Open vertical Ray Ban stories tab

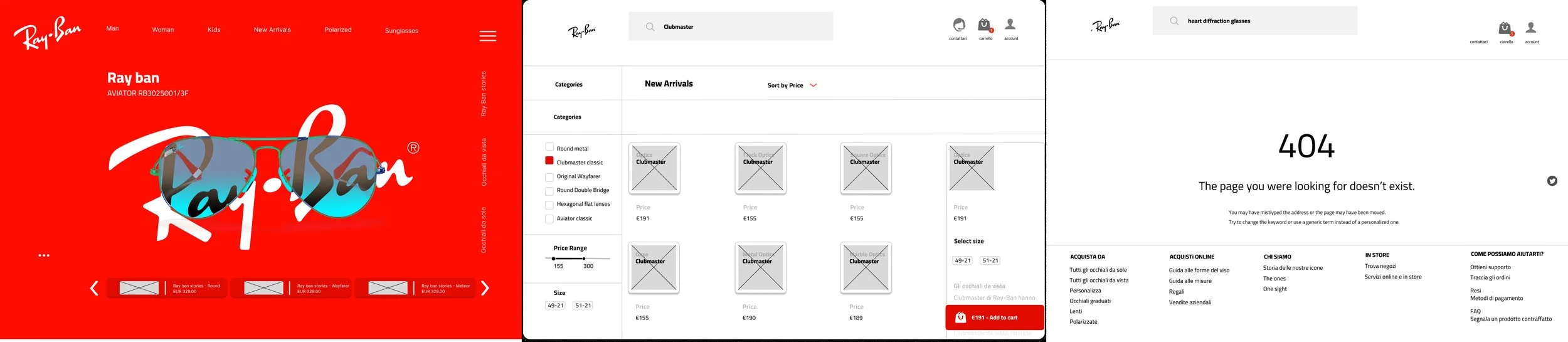pos(484,94)
